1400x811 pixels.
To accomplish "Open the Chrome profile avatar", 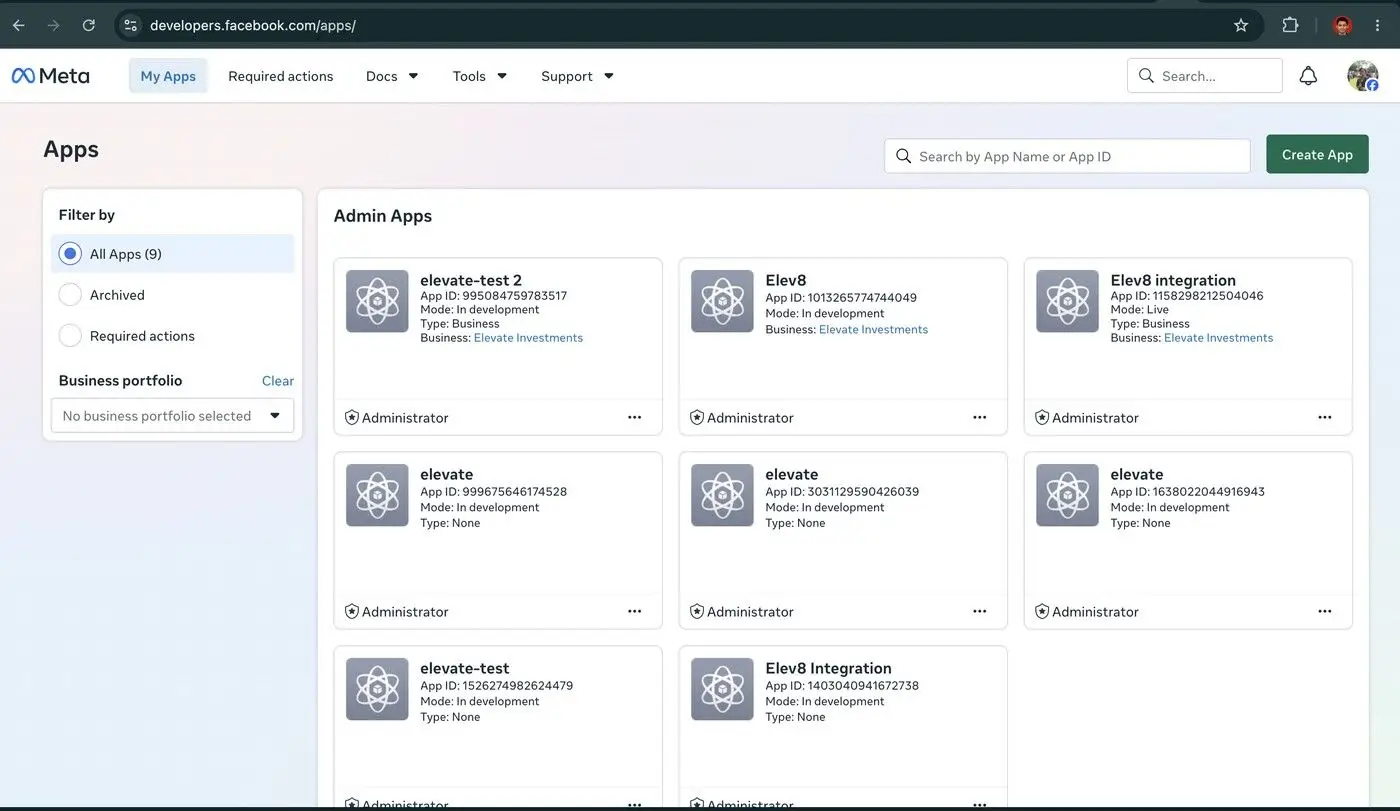I will pyautogui.click(x=1343, y=25).
